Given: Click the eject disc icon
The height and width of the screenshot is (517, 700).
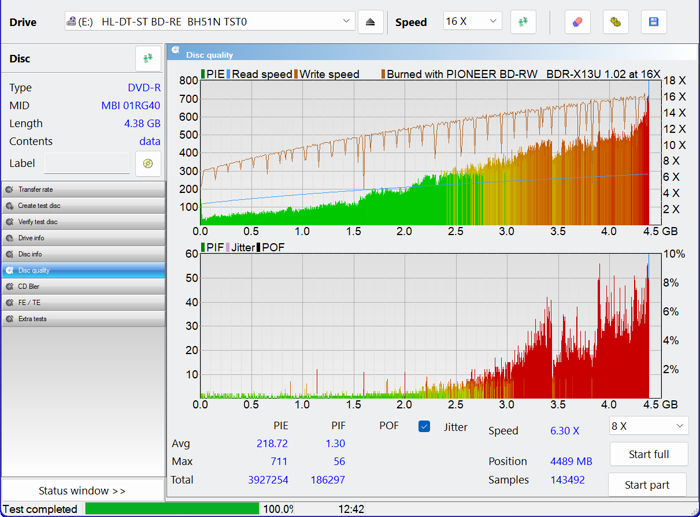Looking at the screenshot, I should pyautogui.click(x=371, y=22).
